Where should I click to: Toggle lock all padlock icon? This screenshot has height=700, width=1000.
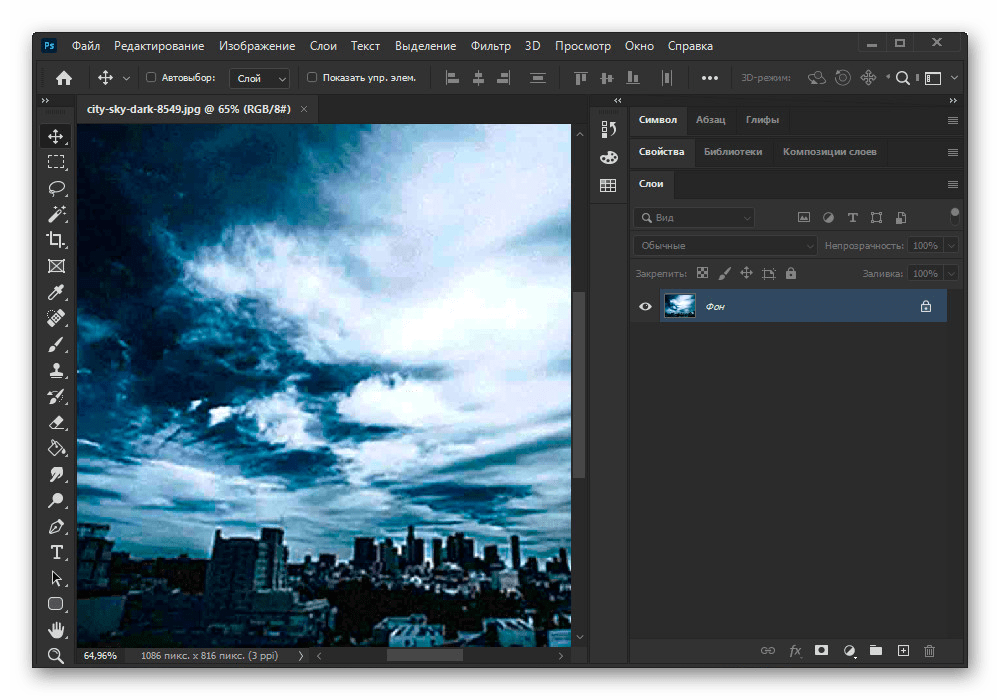tap(791, 273)
